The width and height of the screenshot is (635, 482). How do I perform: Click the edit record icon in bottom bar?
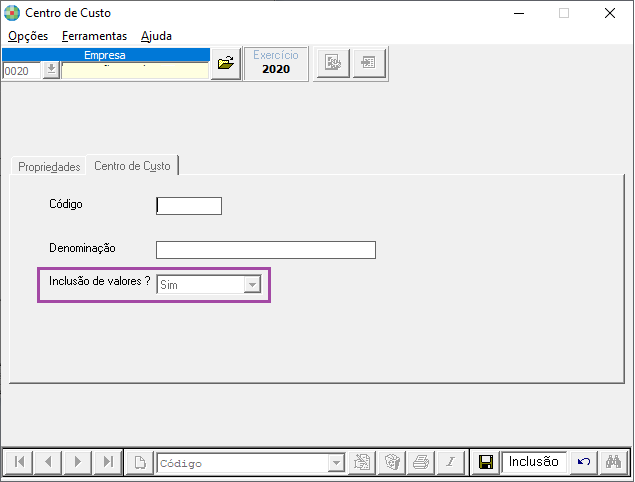click(362, 462)
